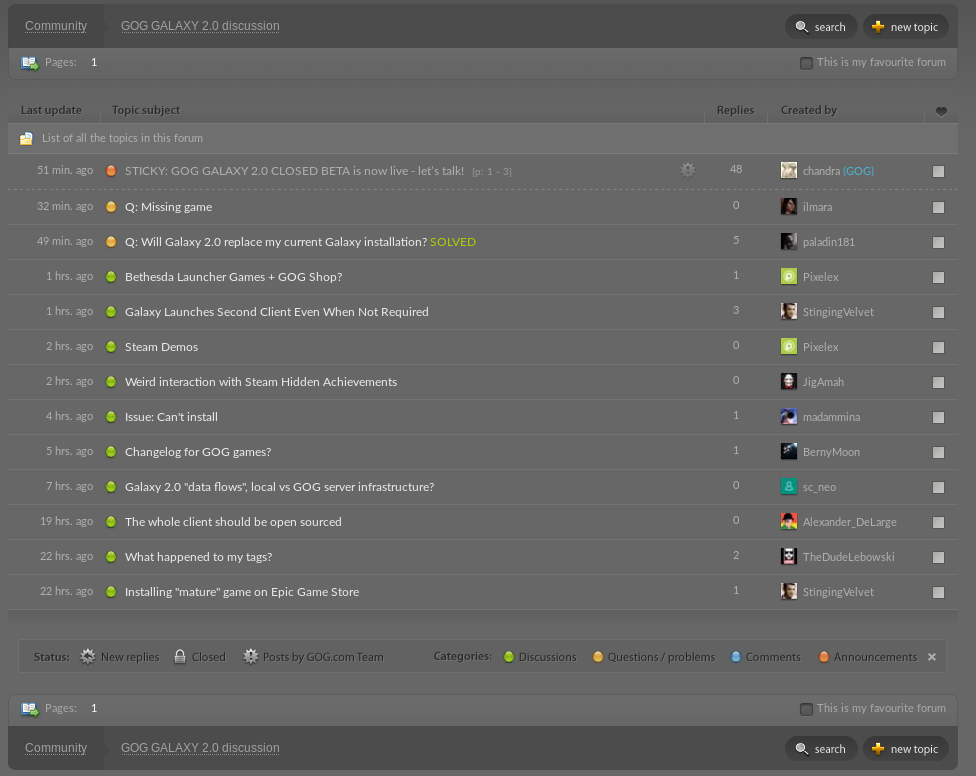976x776 pixels.
Task: Tick the checkbox on the STICKY topic row
Action: [x=938, y=171]
